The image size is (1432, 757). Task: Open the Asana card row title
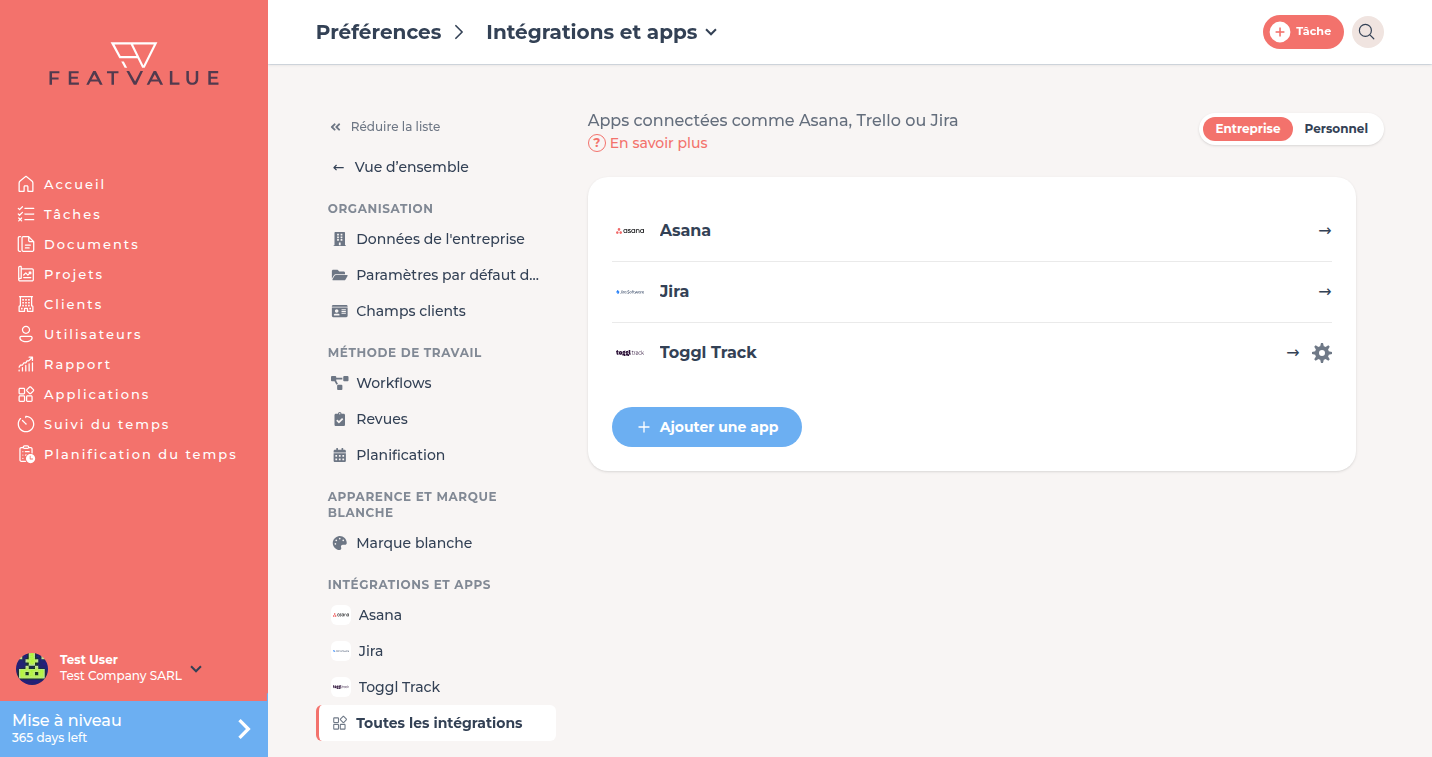685,231
